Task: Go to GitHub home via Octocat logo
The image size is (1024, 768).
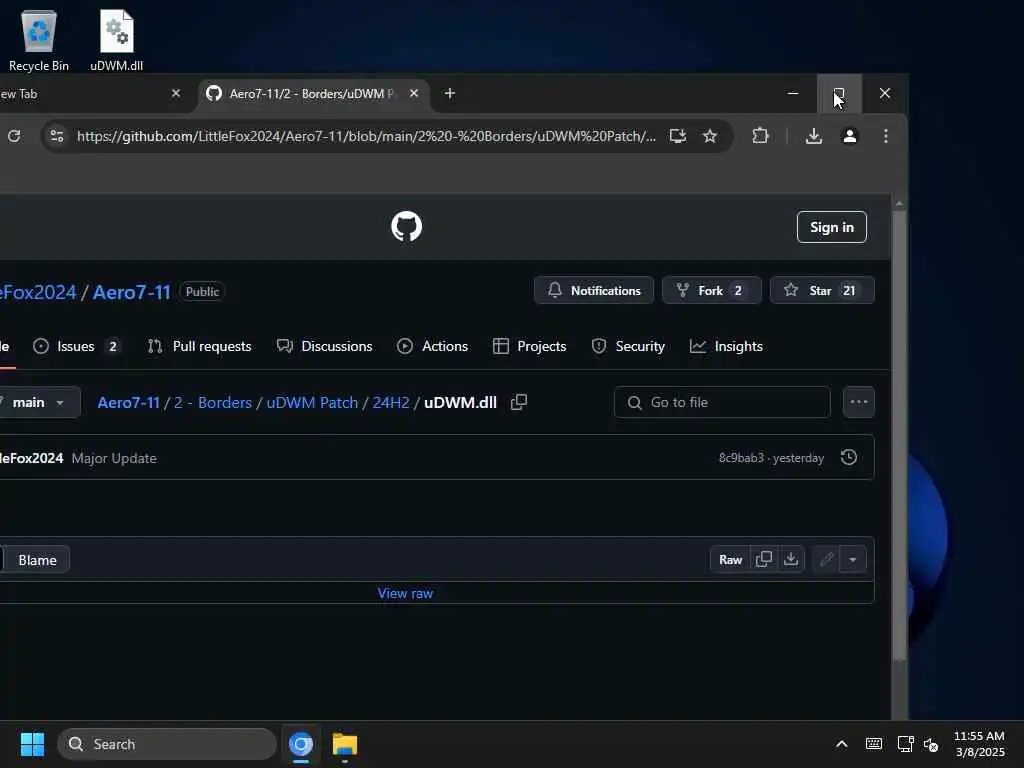Action: point(406,227)
